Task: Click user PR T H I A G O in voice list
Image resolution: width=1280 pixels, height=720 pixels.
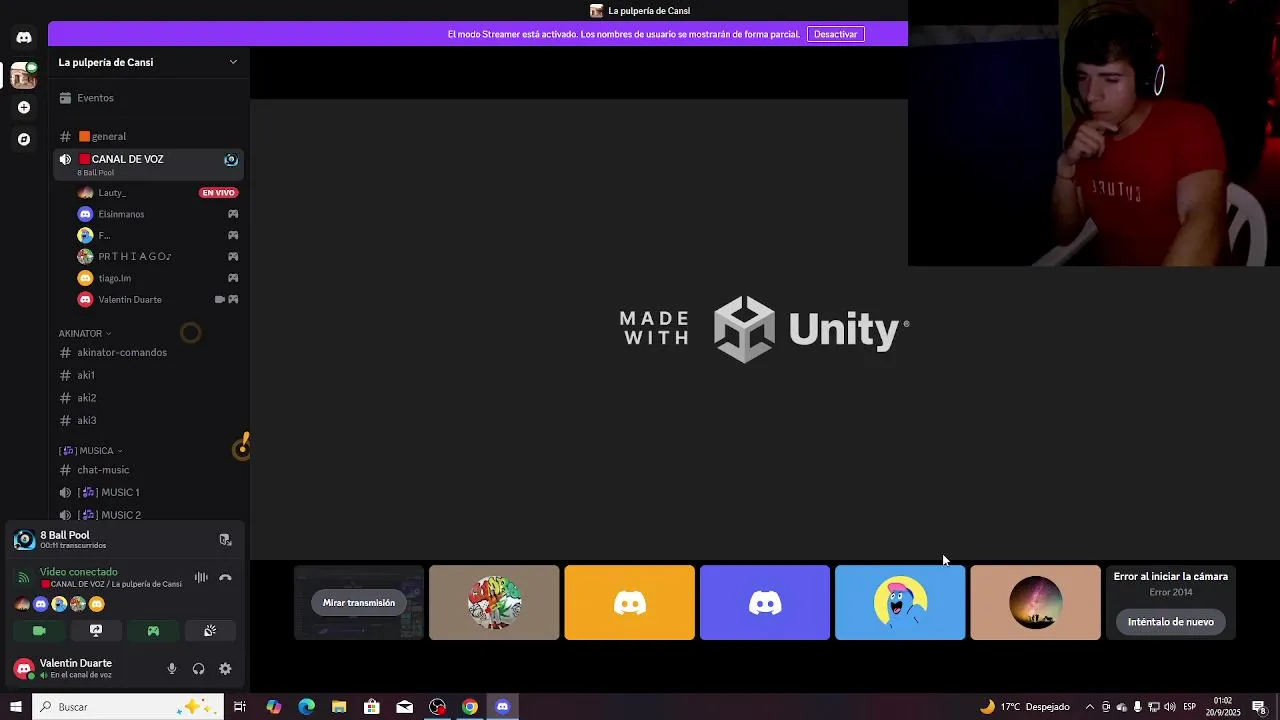Action: pyautogui.click(x=134, y=257)
